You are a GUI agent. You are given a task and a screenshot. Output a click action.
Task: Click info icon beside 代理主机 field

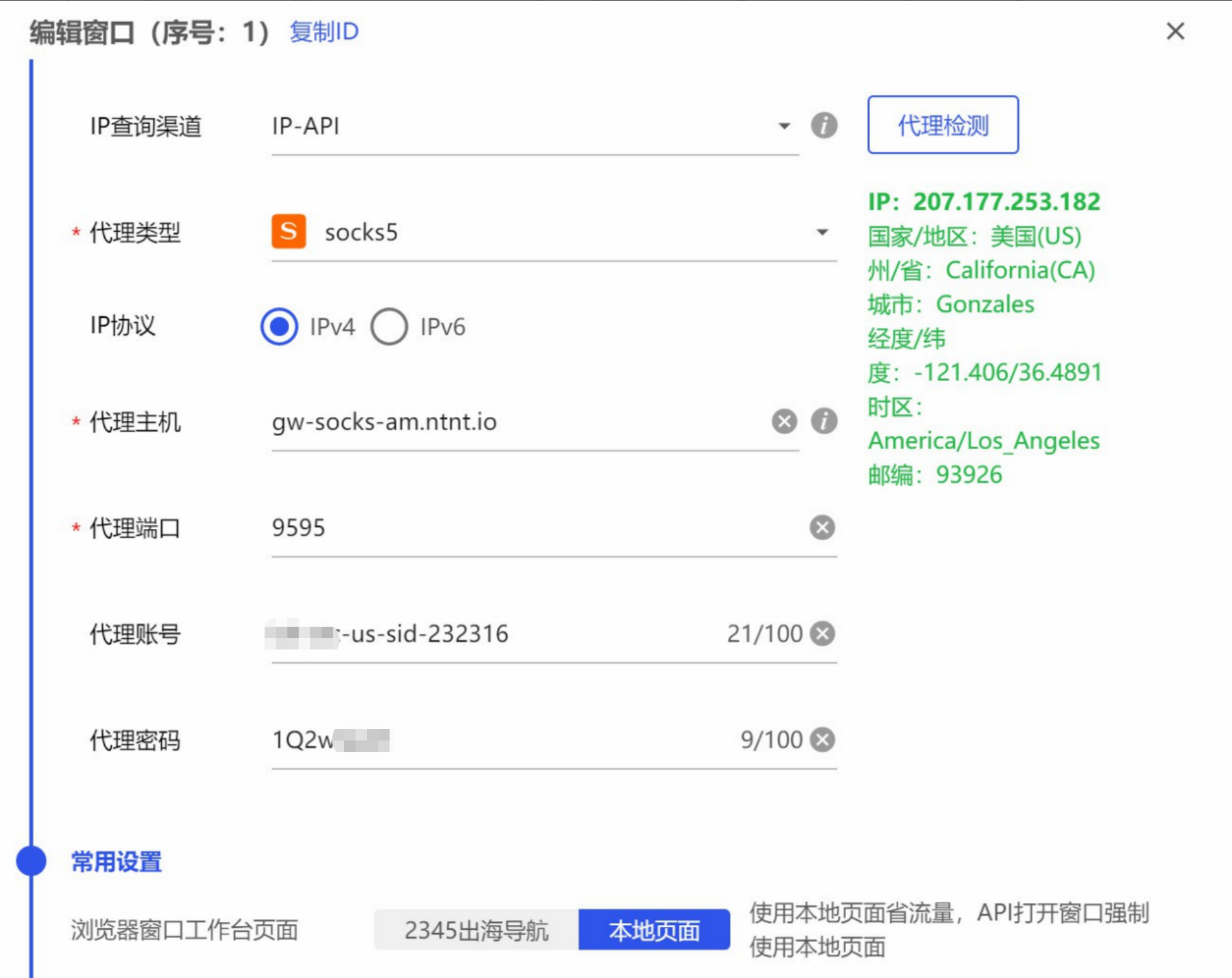(823, 421)
